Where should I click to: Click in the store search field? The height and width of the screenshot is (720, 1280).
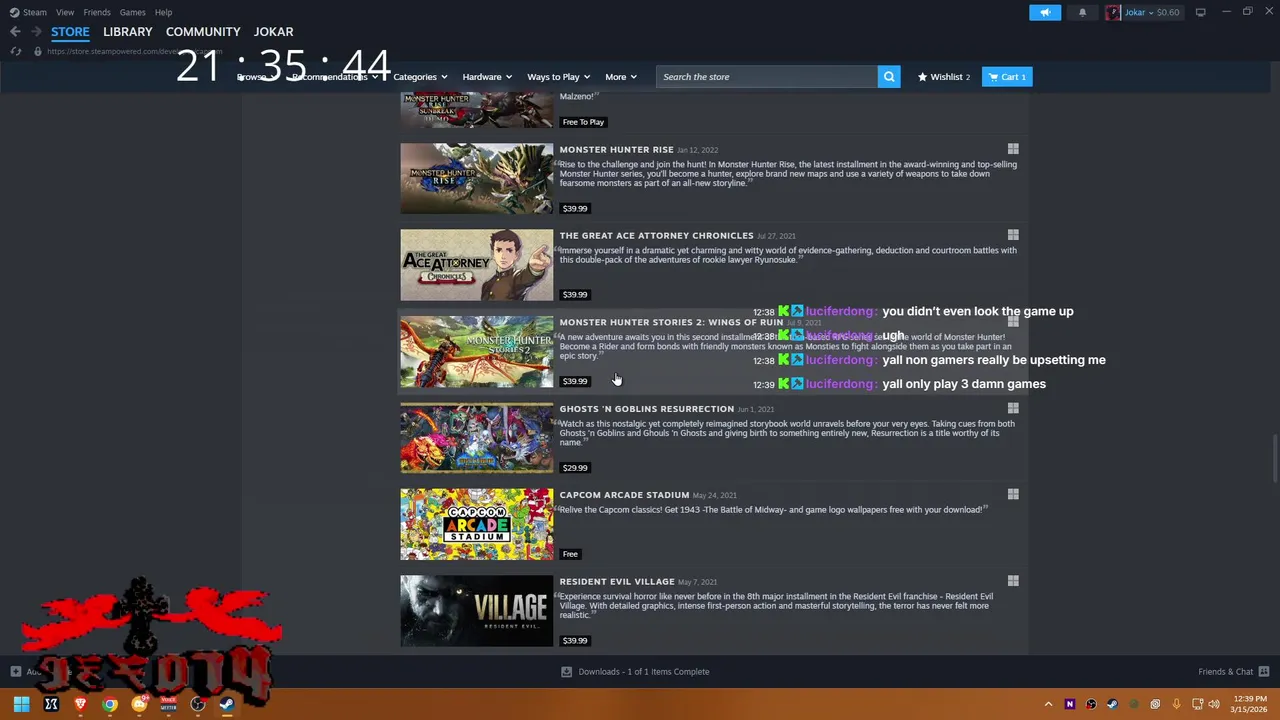coord(767,77)
